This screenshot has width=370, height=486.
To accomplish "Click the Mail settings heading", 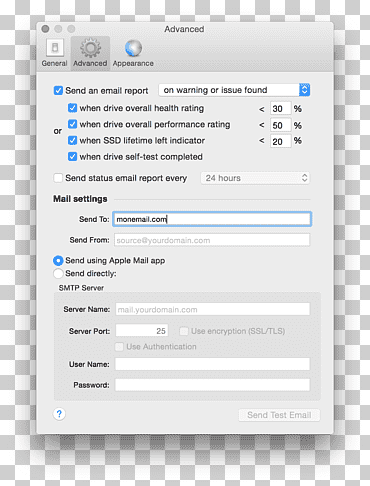I will coord(80,199).
